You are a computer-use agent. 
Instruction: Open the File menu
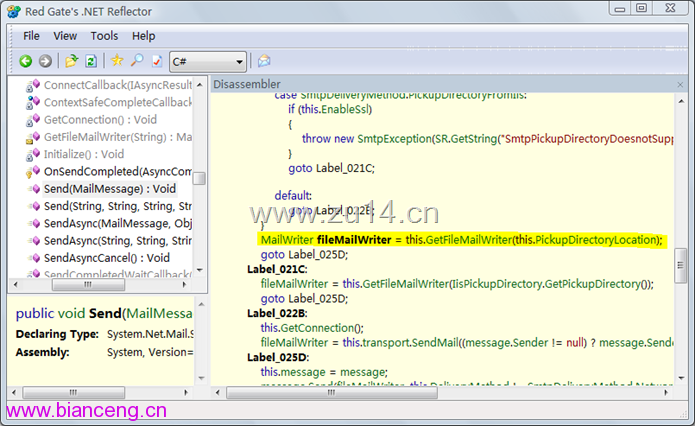[31, 36]
